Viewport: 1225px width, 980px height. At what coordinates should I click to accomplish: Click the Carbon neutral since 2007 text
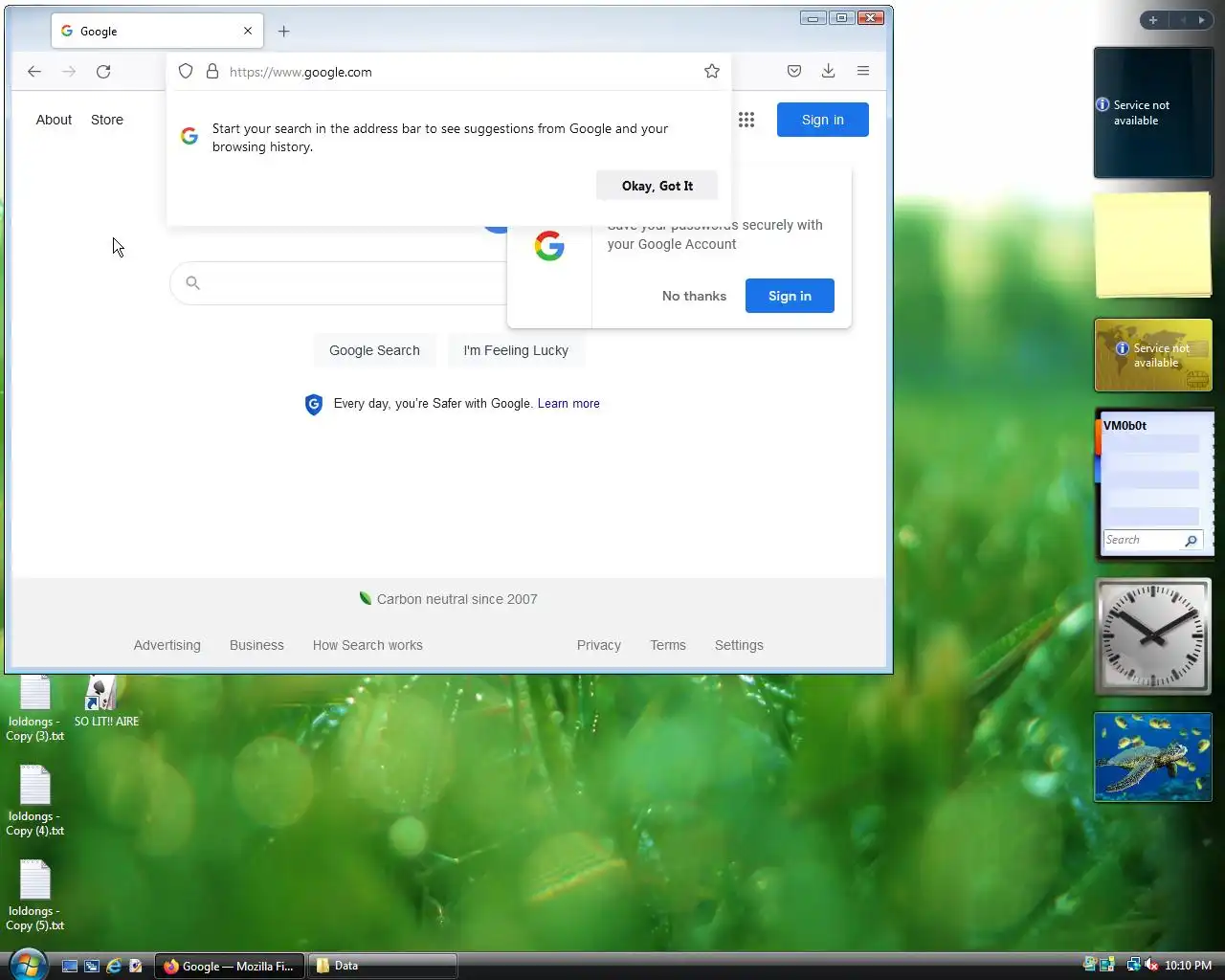pyautogui.click(x=457, y=599)
